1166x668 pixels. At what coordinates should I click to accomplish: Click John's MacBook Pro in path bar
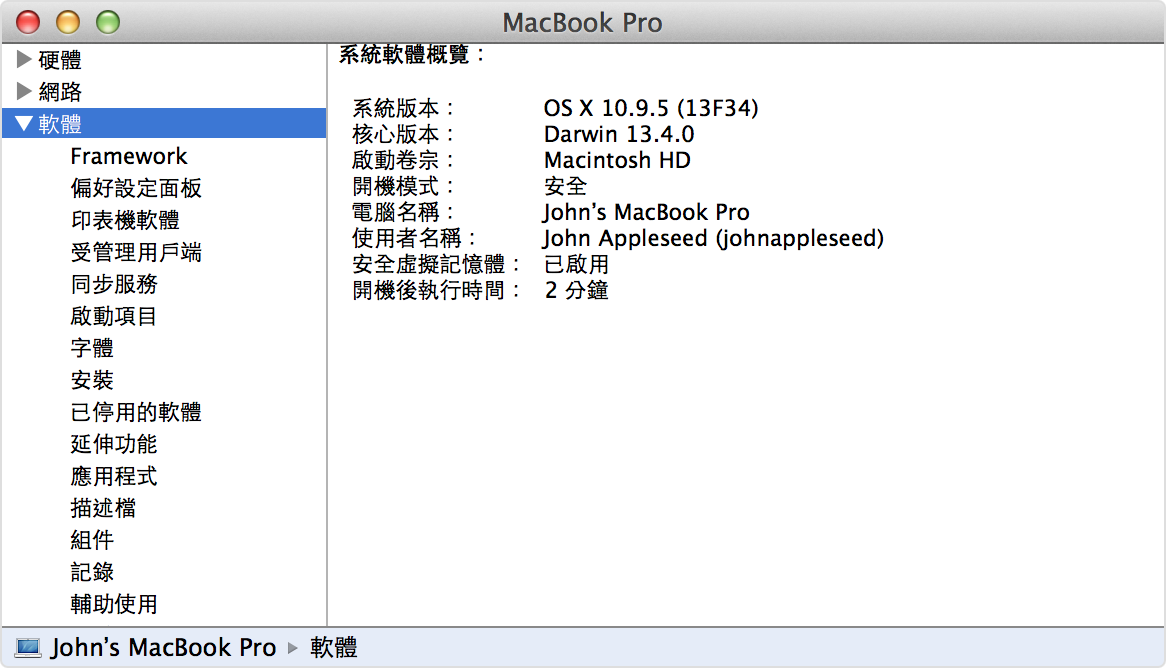(164, 647)
